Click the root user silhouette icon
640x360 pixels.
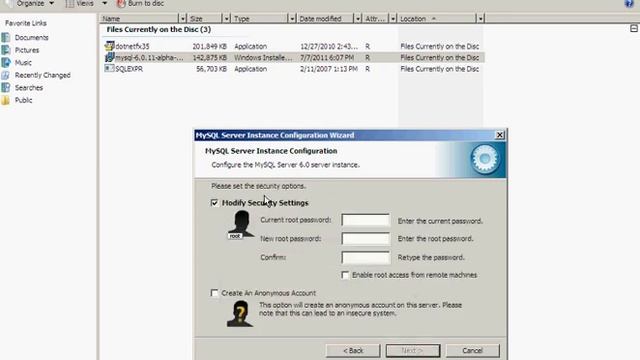tap(241, 224)
